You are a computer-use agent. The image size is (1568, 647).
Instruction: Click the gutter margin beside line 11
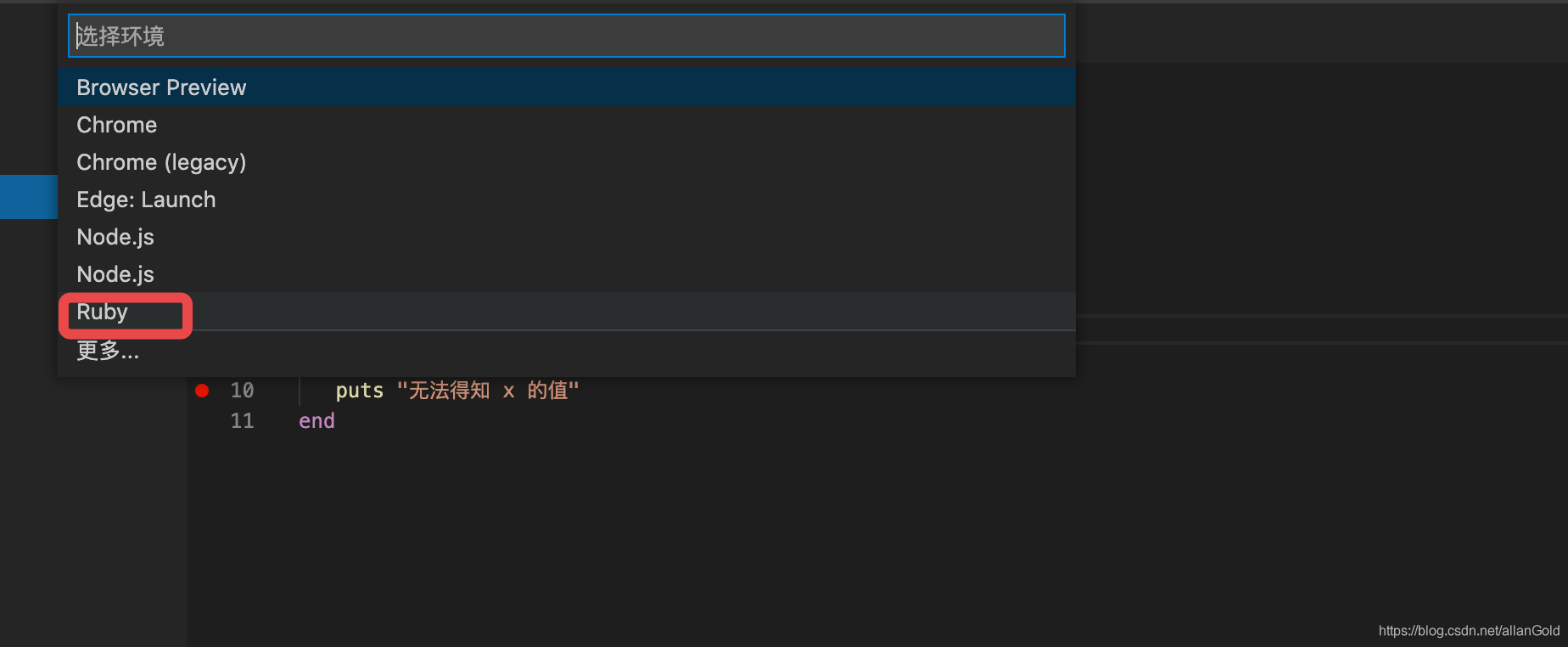point(202,420)
